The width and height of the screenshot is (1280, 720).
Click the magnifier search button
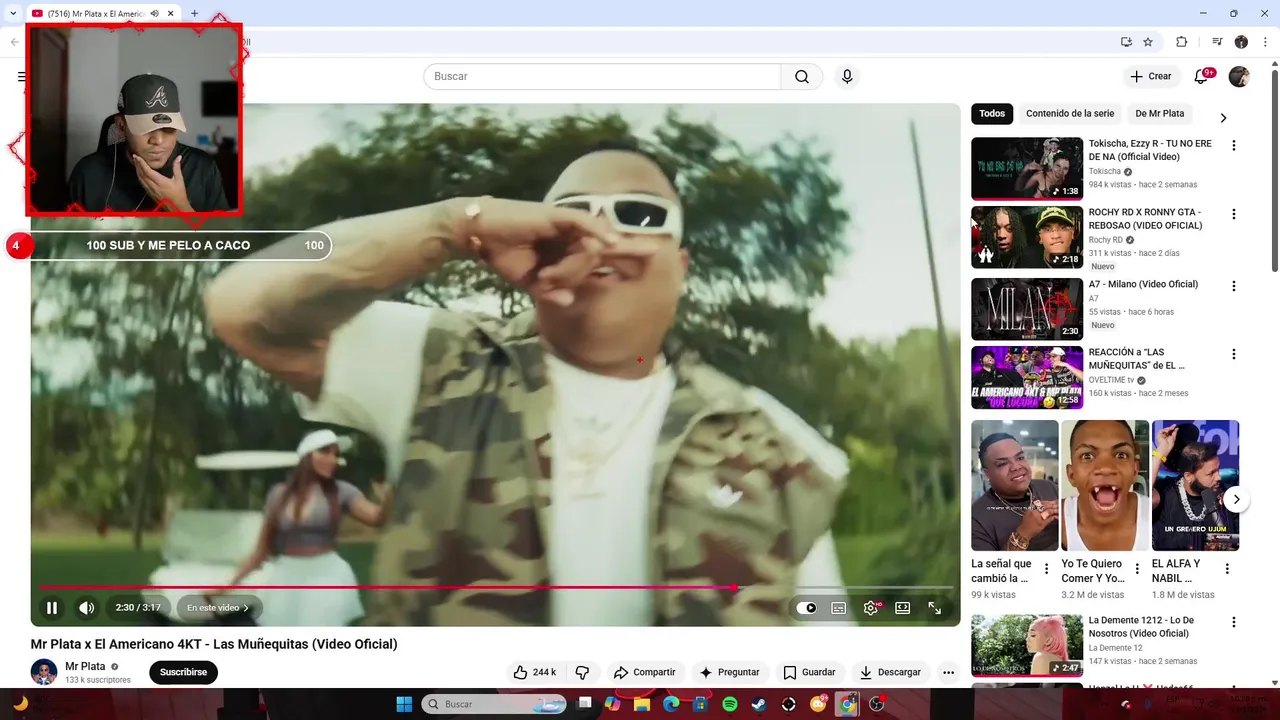802,76
